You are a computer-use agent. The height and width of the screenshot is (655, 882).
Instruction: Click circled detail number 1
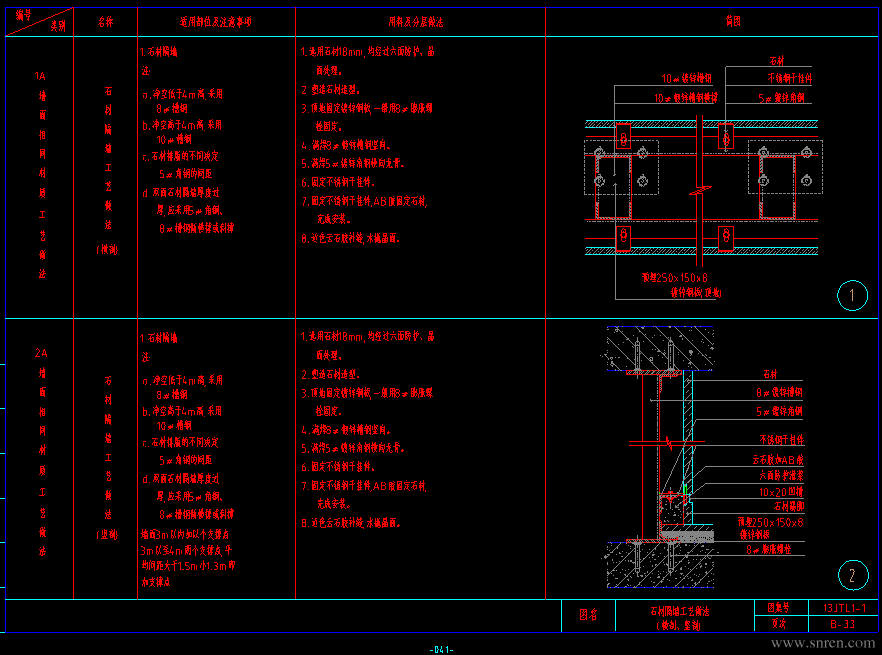(852, 295)
